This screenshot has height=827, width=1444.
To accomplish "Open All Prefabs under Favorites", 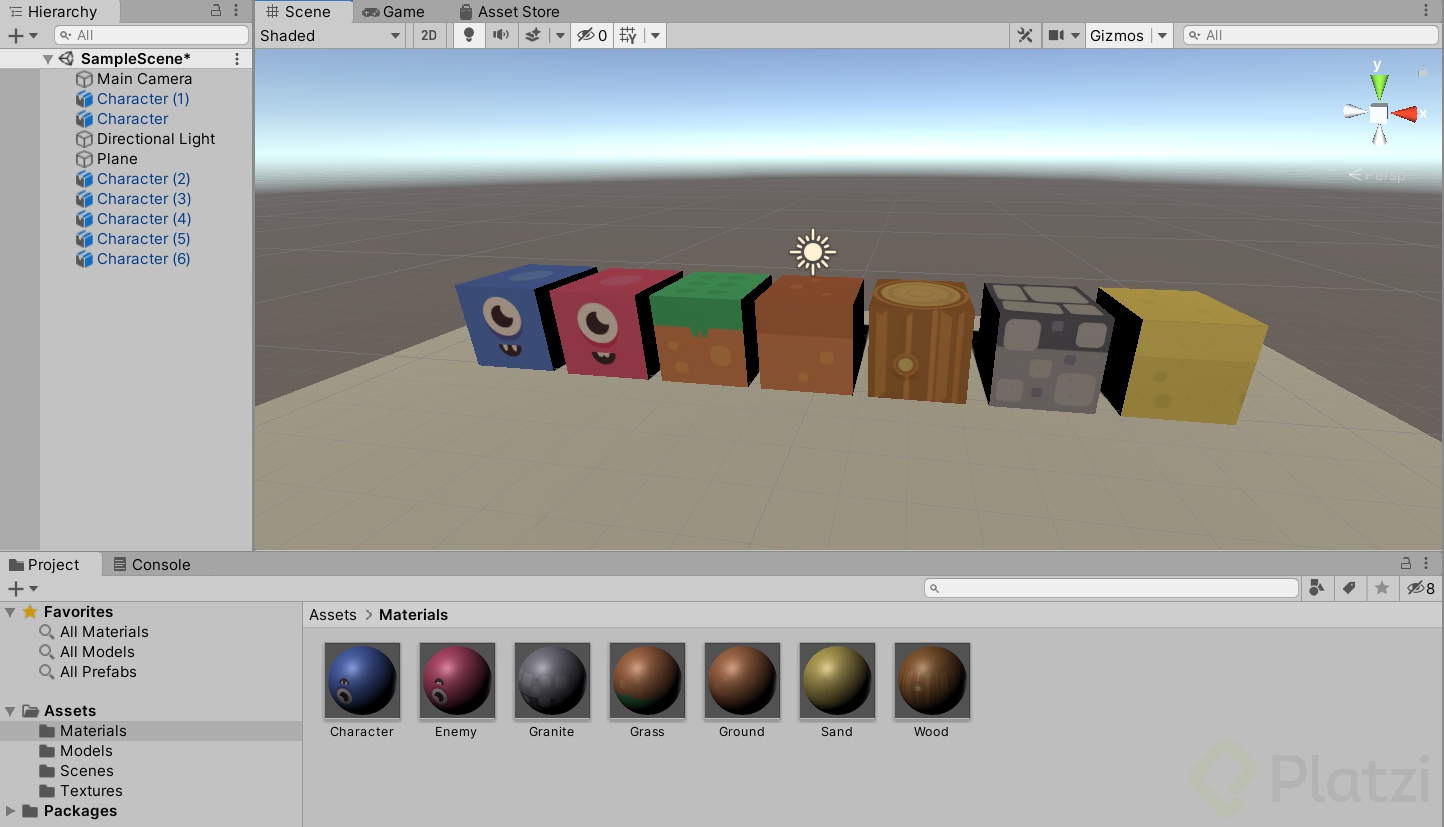I will coord(98,672).
